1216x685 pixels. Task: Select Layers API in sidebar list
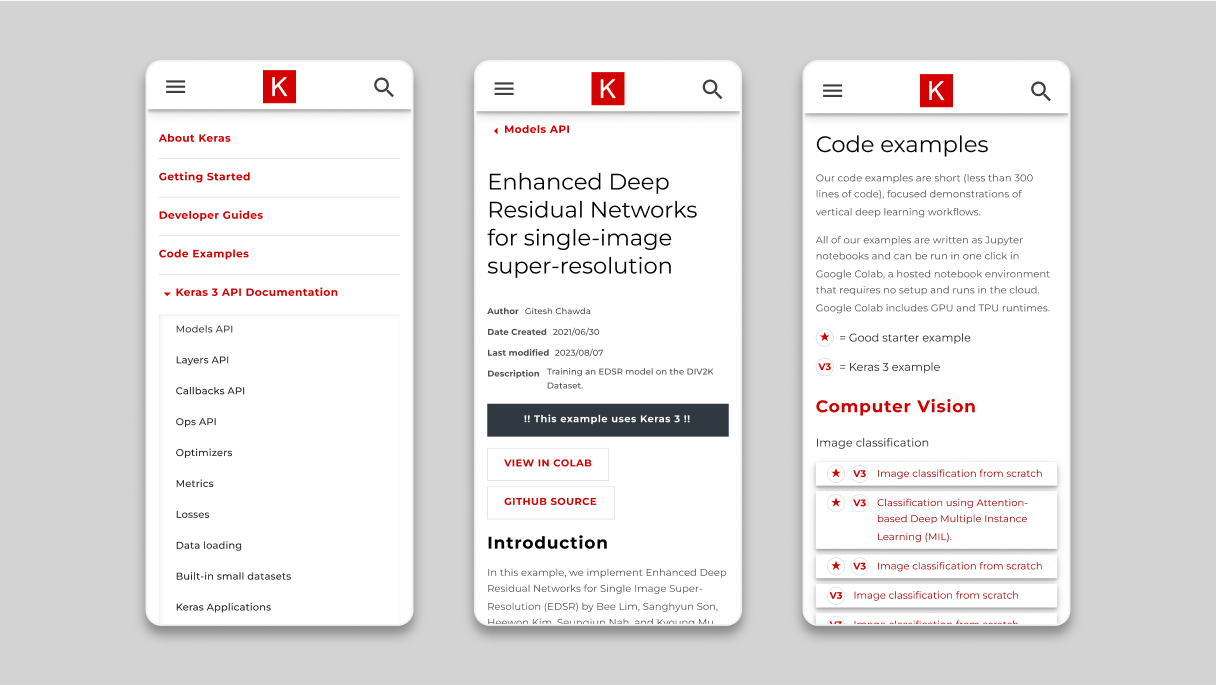click(x=202, y=360)
